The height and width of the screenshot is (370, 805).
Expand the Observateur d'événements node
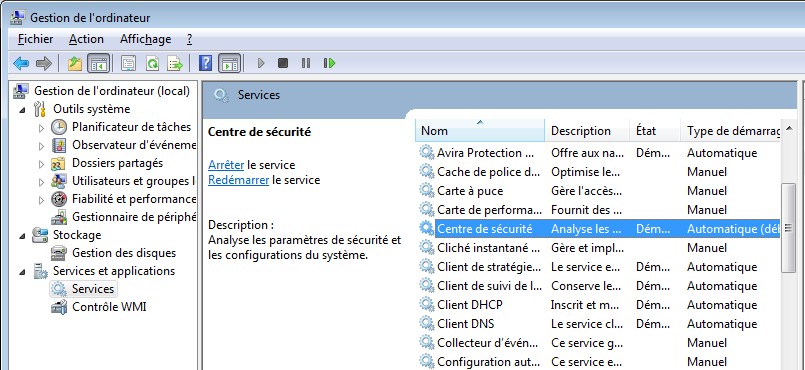(x=42, y=146)
